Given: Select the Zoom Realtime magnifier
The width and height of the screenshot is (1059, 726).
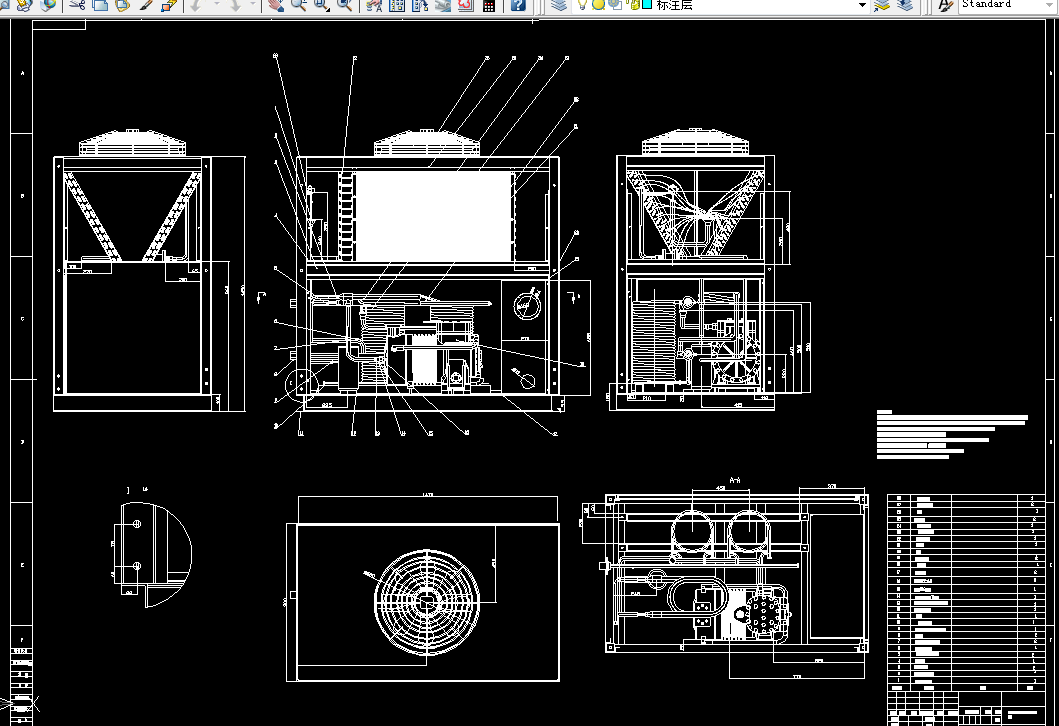Looking at the screenshot, I should click(298, 5).
